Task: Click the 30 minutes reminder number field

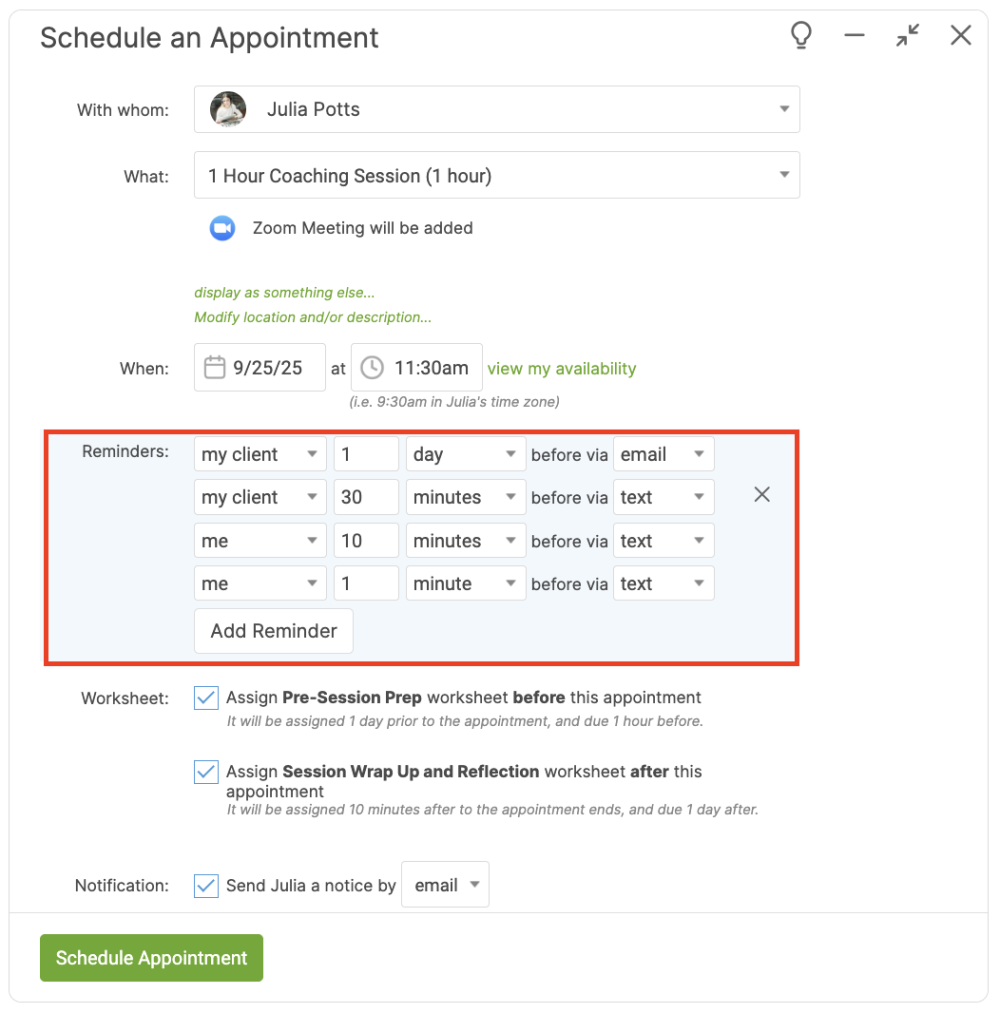Action: 366,497
